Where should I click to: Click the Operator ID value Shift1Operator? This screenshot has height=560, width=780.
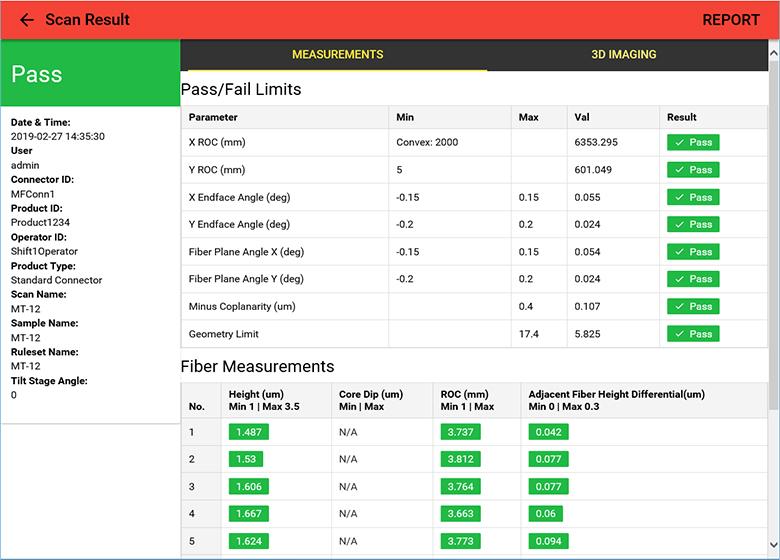[44, 252]
